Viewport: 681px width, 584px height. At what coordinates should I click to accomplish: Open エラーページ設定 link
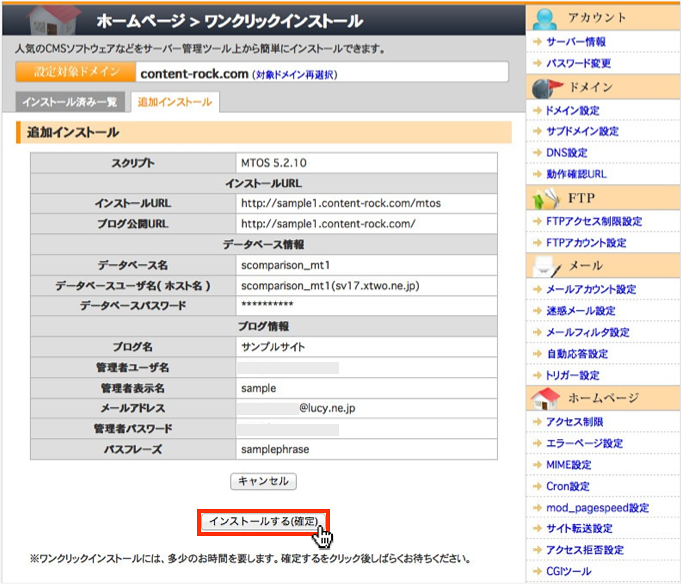(584, 443)
